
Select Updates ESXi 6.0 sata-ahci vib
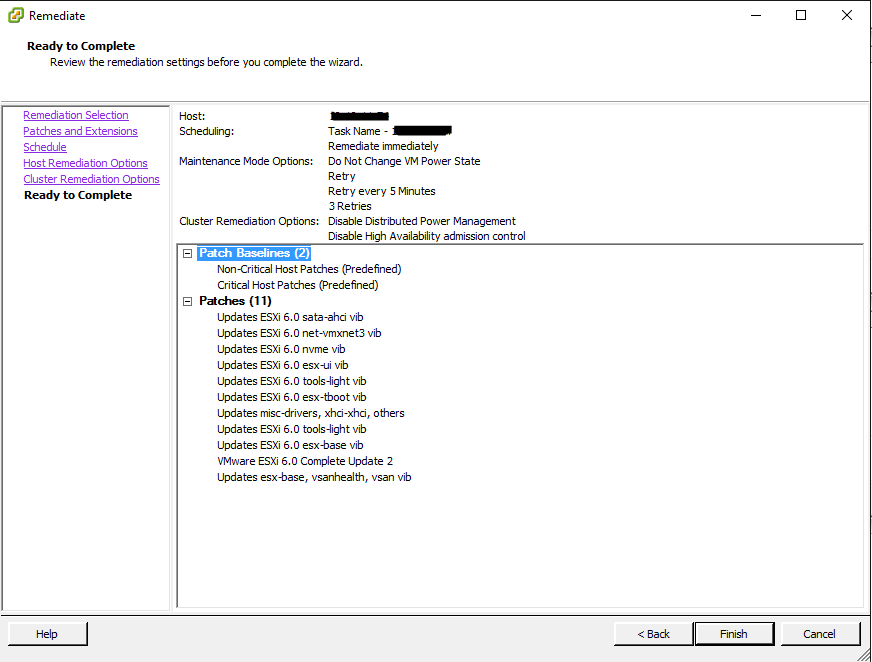coord(290,317)
